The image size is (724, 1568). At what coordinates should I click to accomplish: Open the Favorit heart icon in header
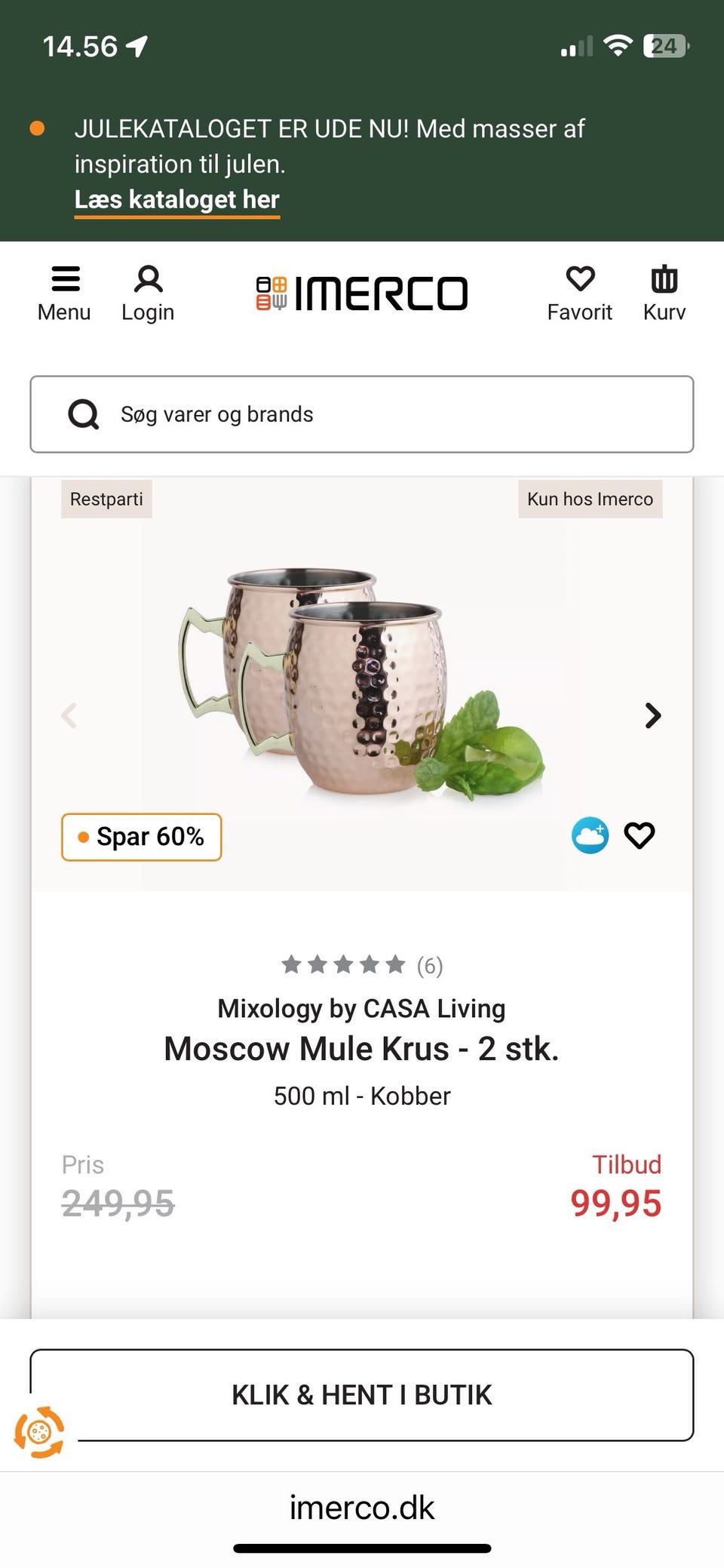[580, 279]
